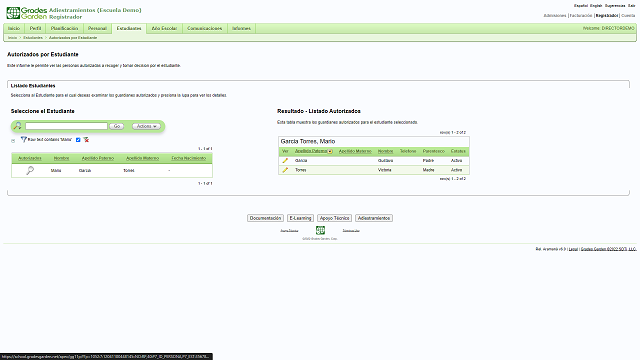Click the 'Victoria' name cell
This screenshot has width=640, height=360.
[384, 170]
